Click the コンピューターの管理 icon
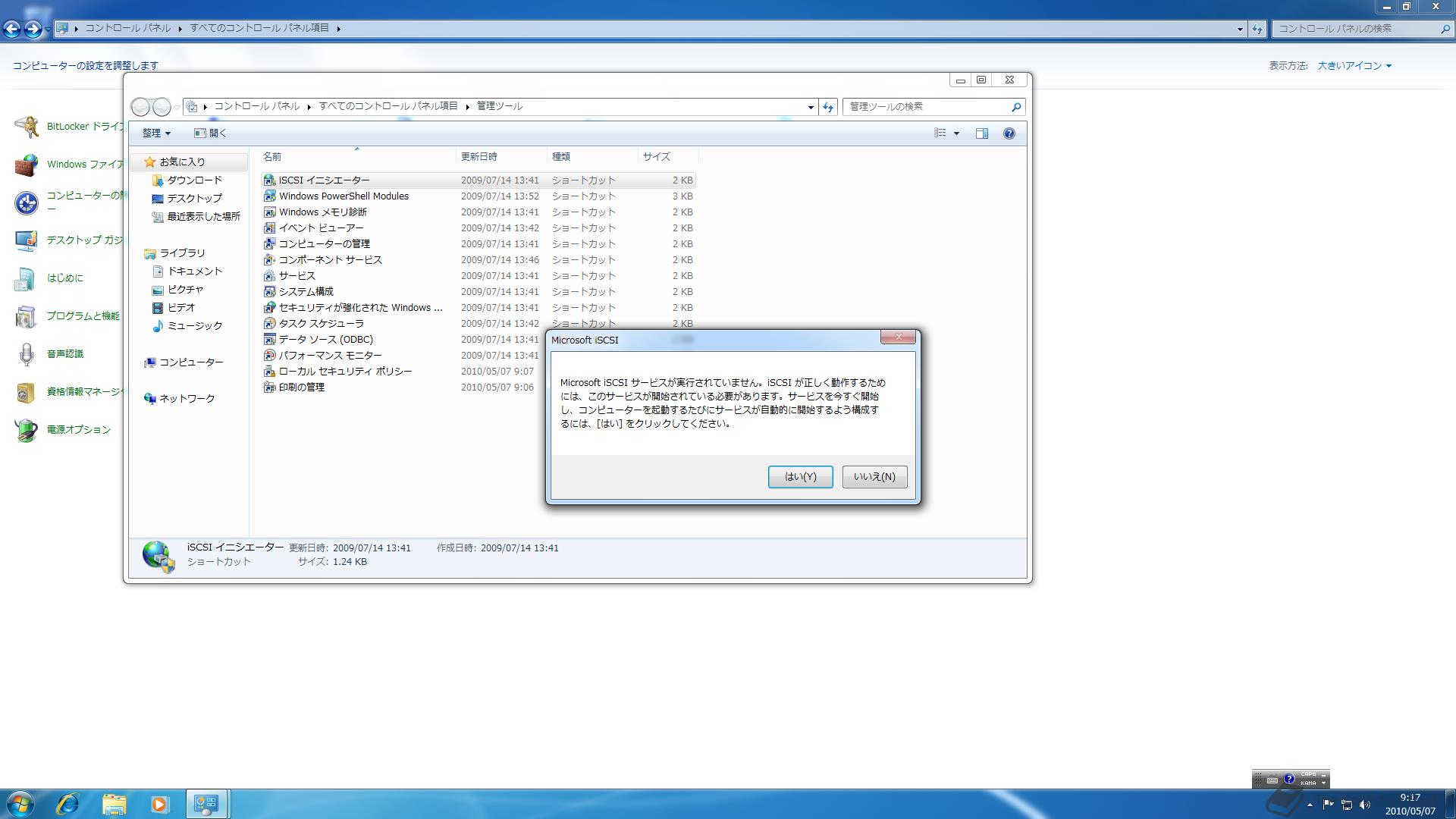 [x=269, y=244]
